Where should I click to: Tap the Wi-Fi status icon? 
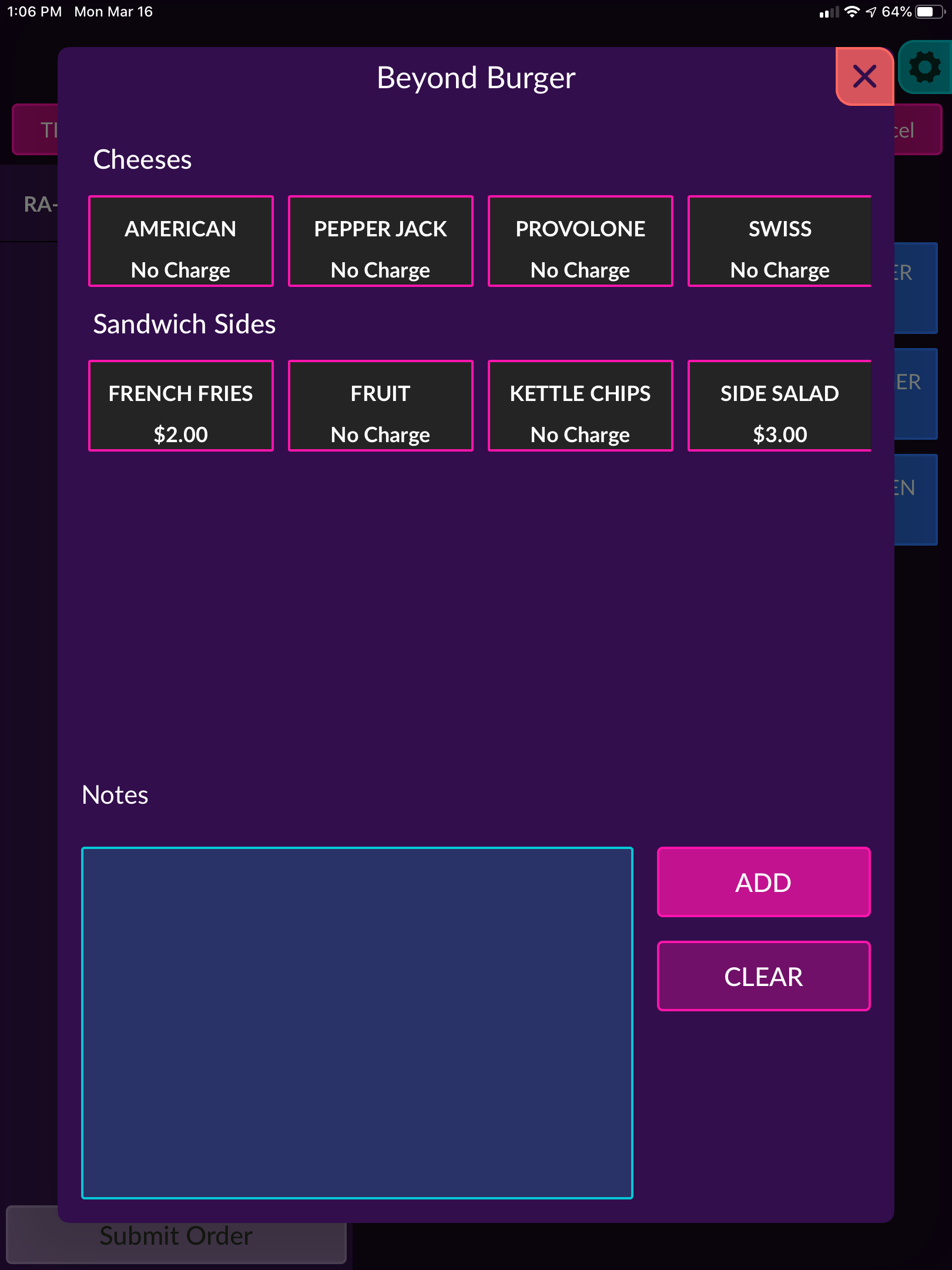tap(852, 12)
